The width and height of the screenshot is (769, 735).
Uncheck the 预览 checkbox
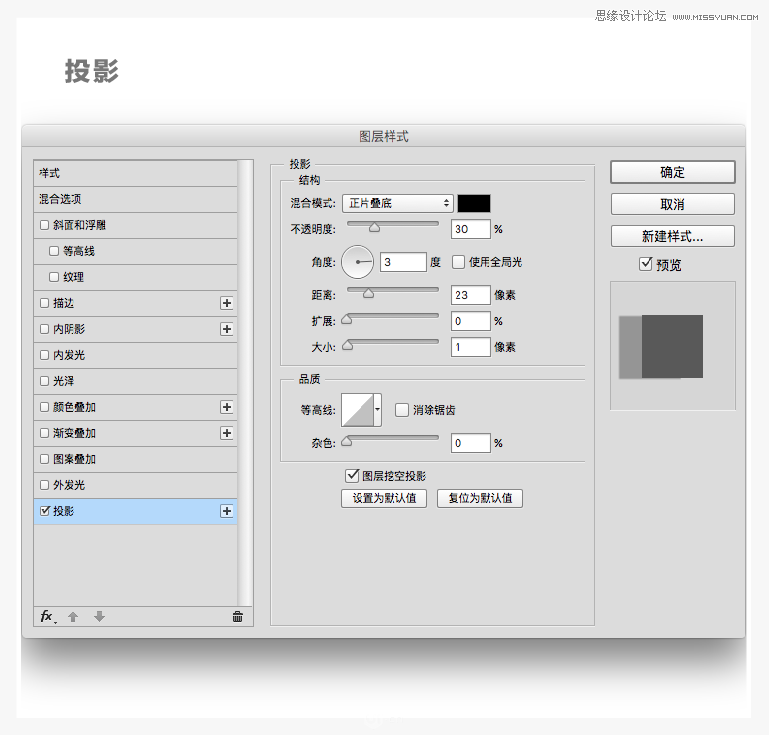point(646,264)
